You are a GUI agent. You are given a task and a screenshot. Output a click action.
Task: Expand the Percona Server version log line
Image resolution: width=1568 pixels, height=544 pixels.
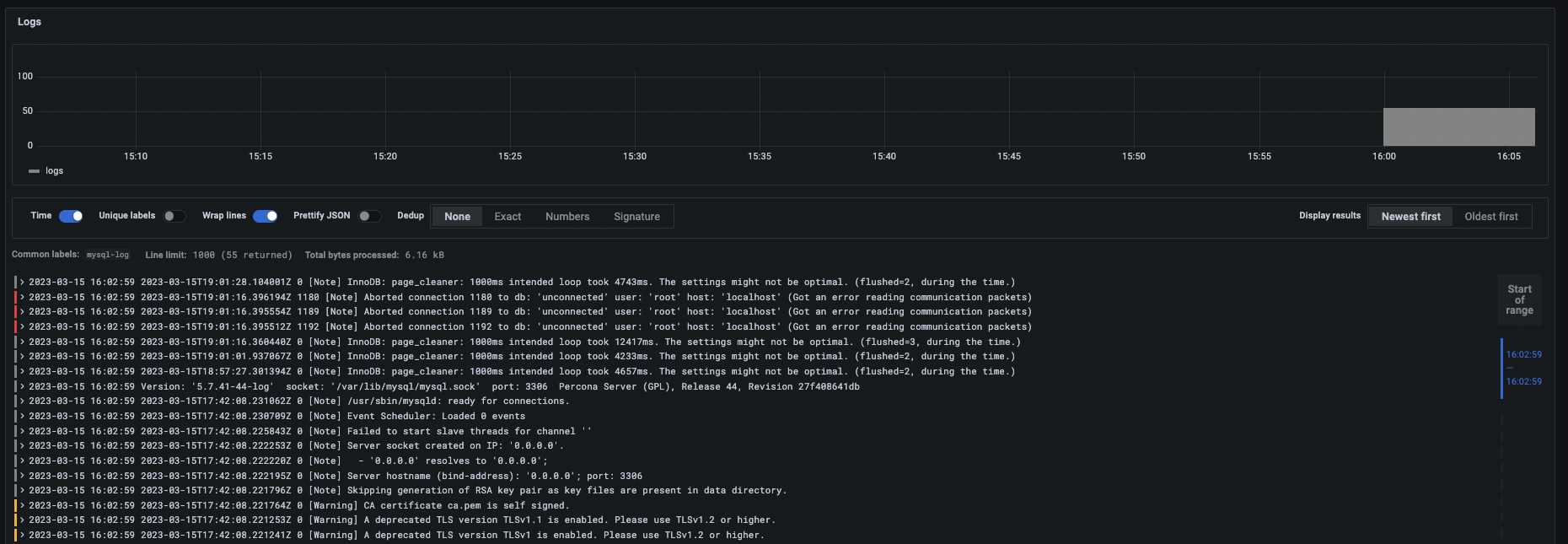(x=23, y=387)
